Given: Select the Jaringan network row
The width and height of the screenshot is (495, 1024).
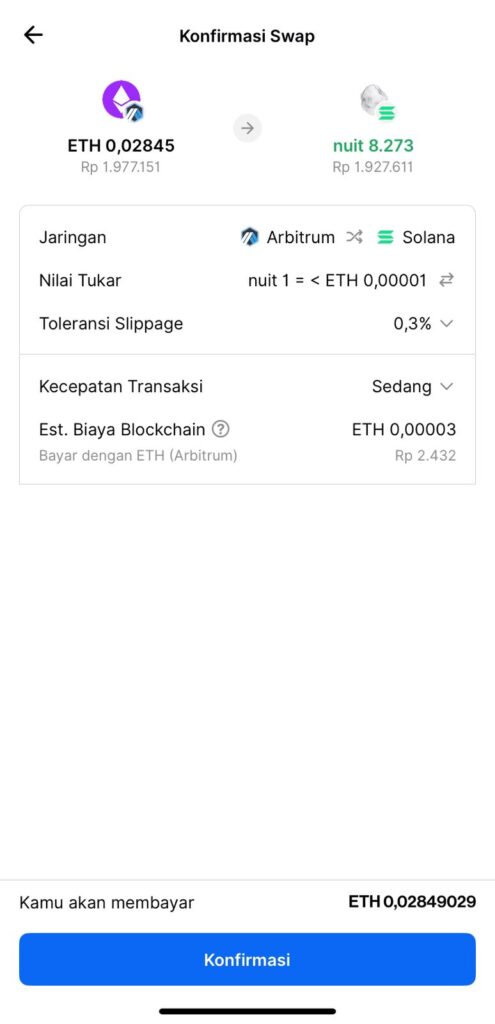Looking at the screenshot, I should [x=248, y=237].
